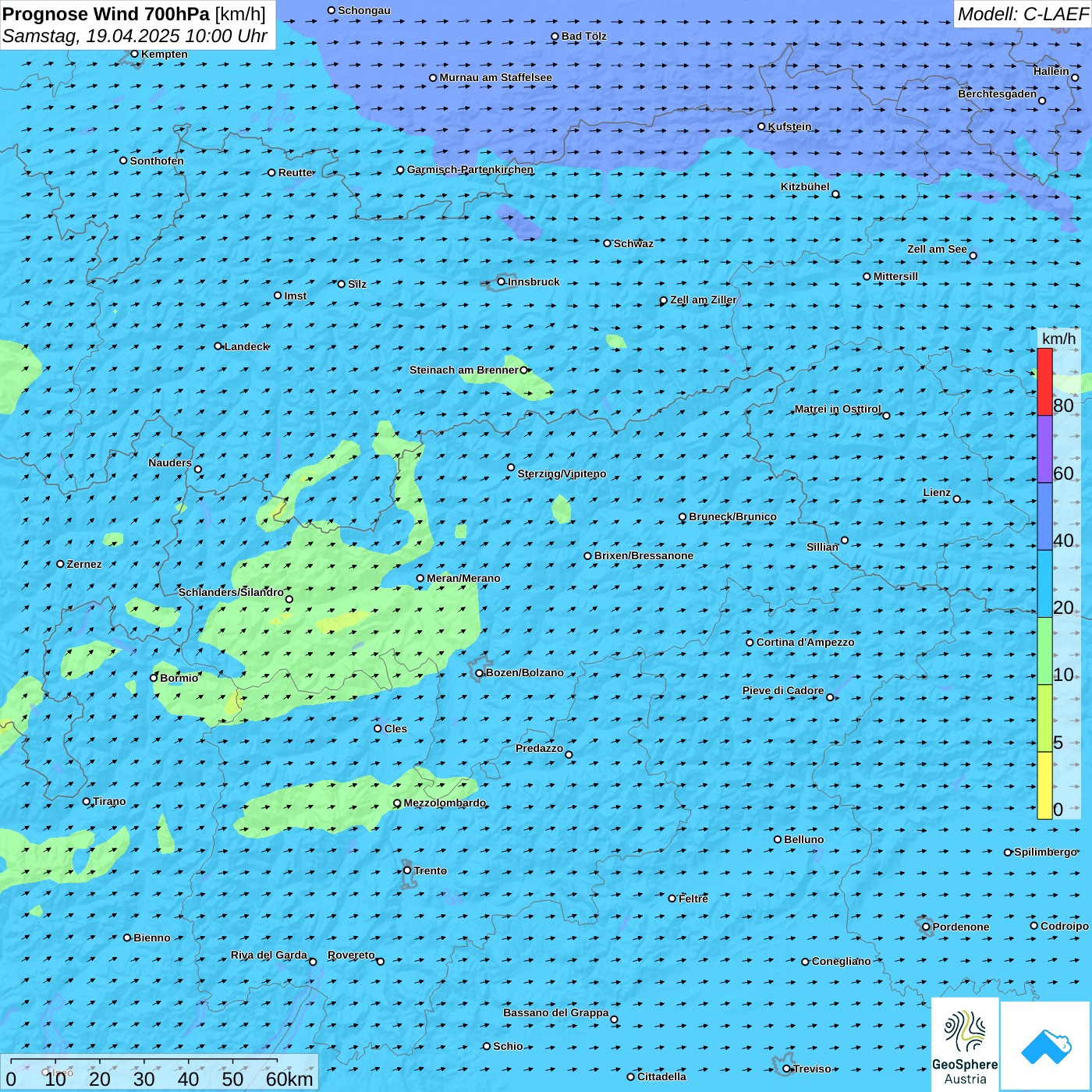
Task: Click the 'Zell am Ziller' label
Action: 703,300
